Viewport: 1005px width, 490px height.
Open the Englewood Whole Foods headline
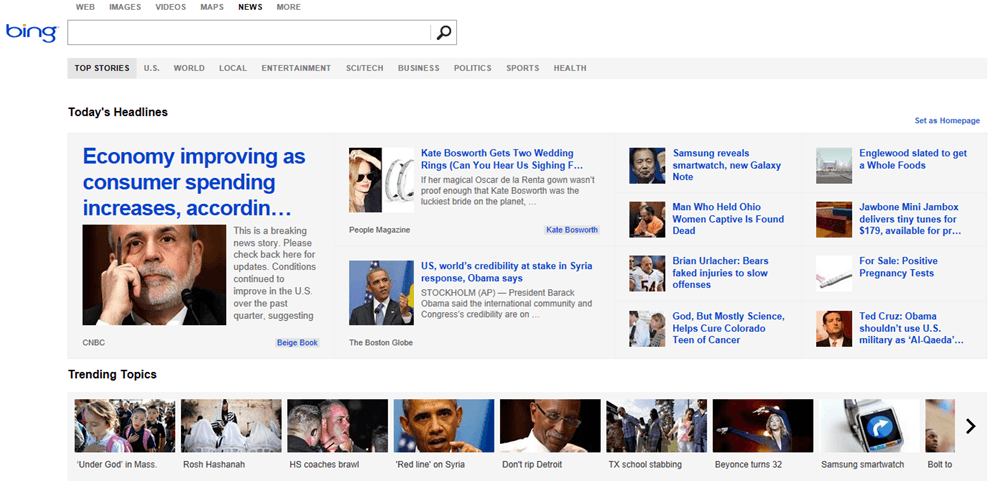pyautogui.click(x=913, y=159)
